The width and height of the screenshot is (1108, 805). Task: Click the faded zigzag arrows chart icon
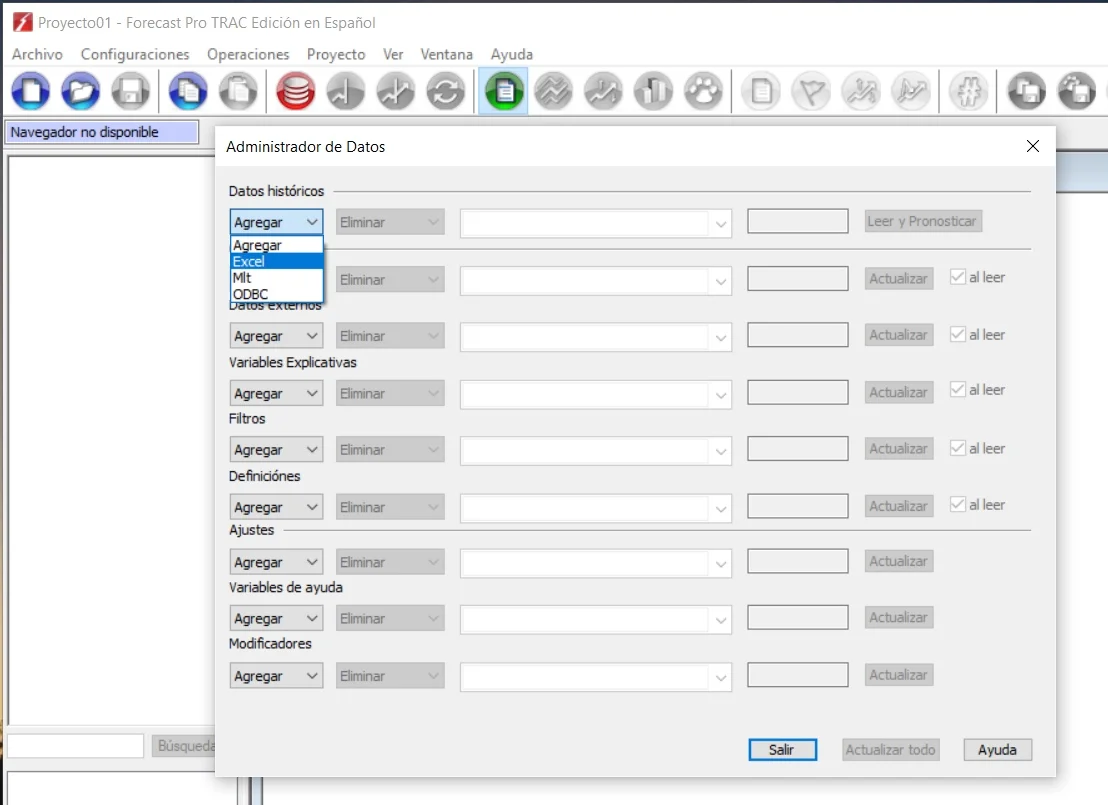click(861, 91)
